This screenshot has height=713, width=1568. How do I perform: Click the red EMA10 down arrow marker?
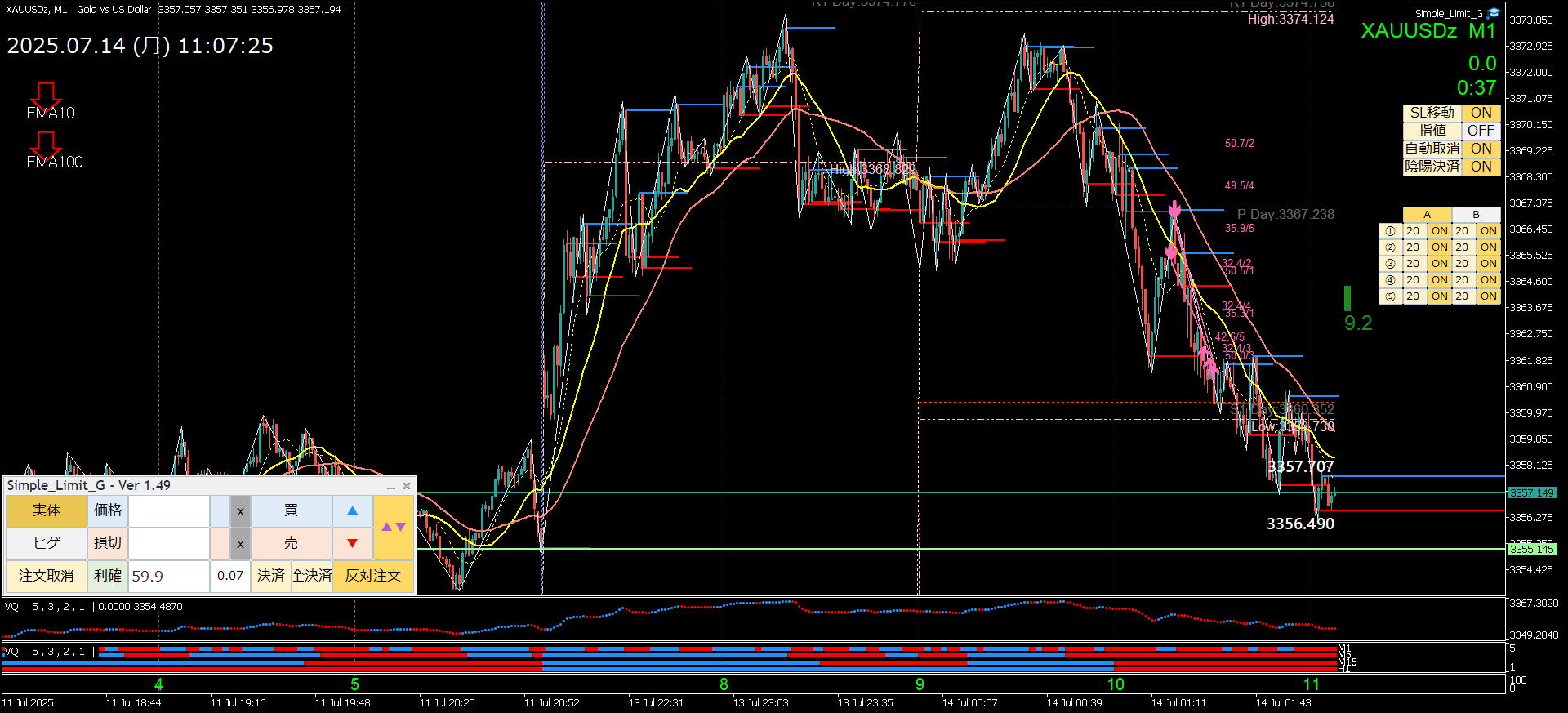[46, 94]
